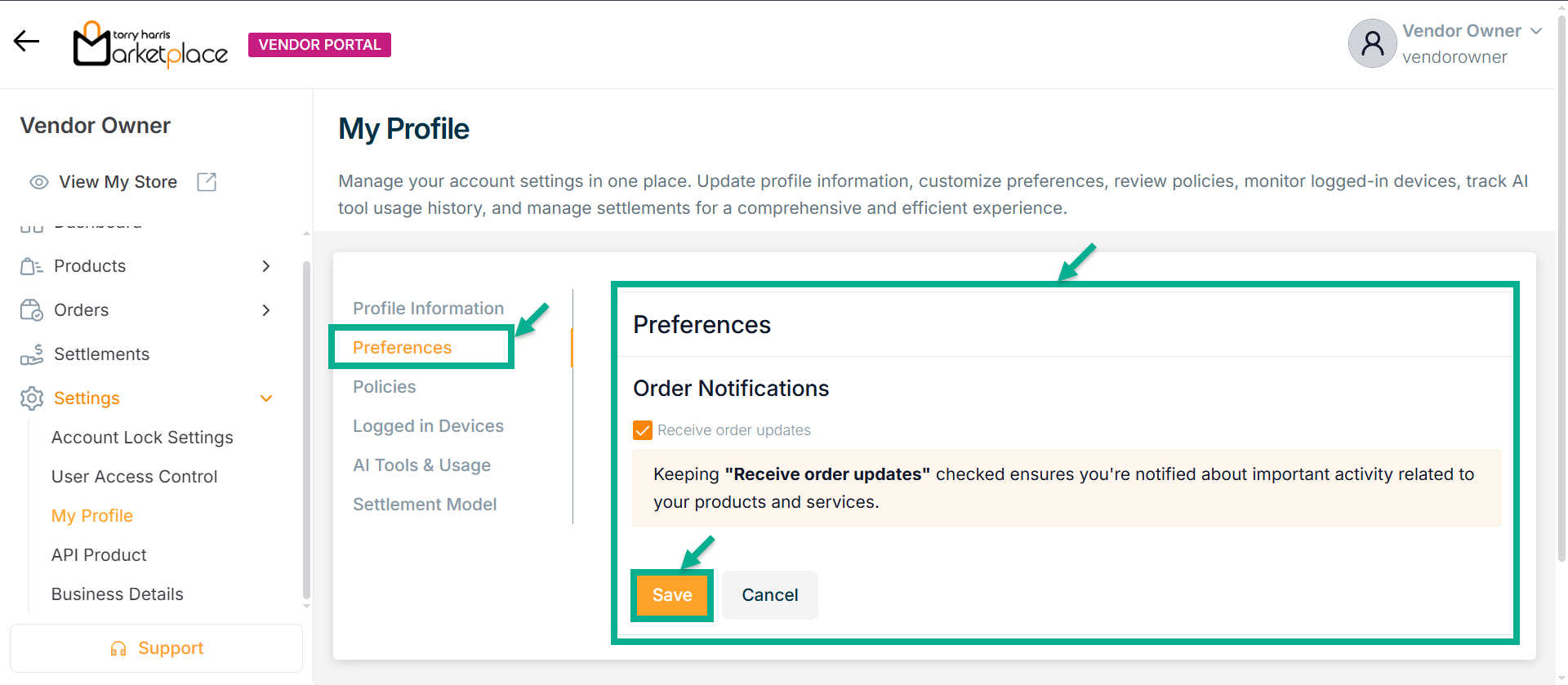Screen dimensions: 1568x685
Task: Click the Vendor Owner avatar icon
Action: pyautogui.click(x=1372, y=43)
